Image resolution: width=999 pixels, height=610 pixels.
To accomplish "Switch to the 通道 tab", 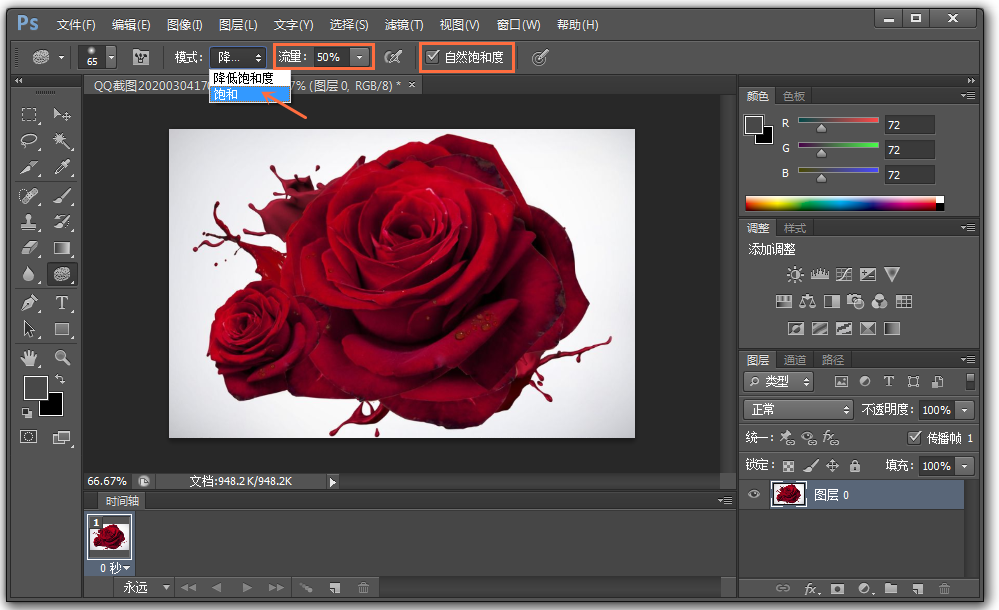I will [x=795, y=360].
